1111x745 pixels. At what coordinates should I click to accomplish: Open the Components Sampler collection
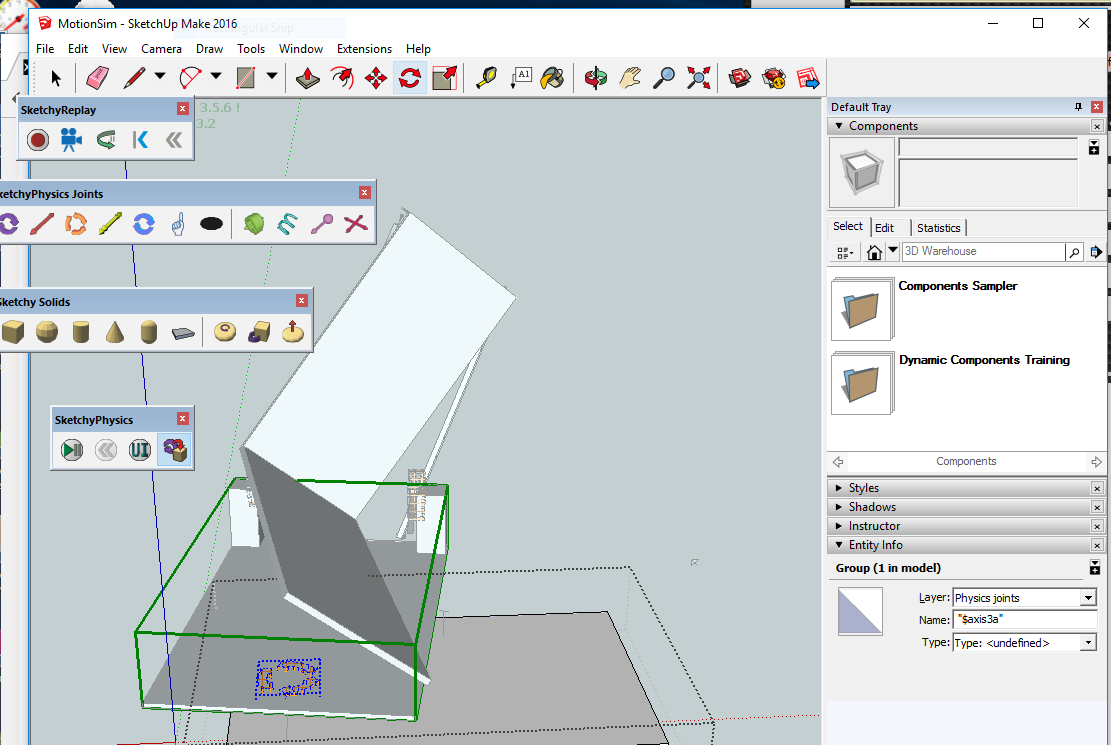coord(862,309)
